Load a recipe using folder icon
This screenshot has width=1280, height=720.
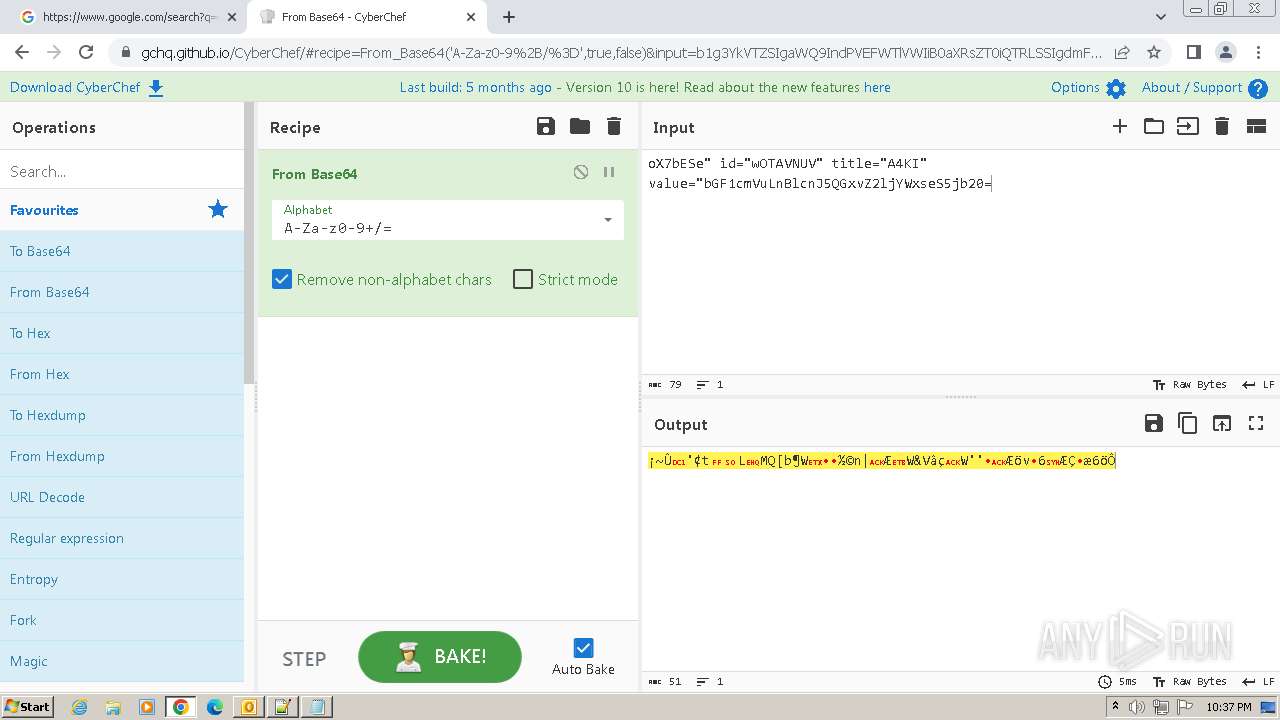tap(580, 126)
